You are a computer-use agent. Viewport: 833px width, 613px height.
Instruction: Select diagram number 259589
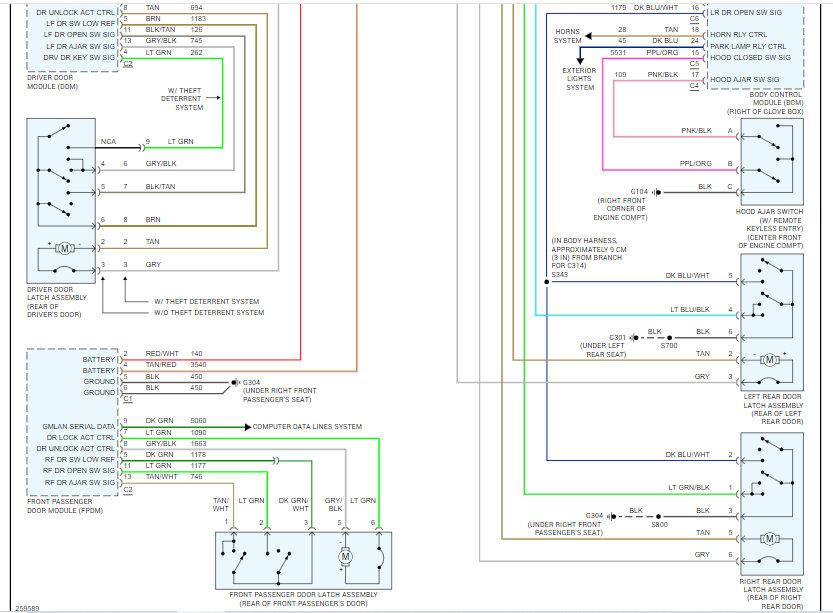click(27, 608)
